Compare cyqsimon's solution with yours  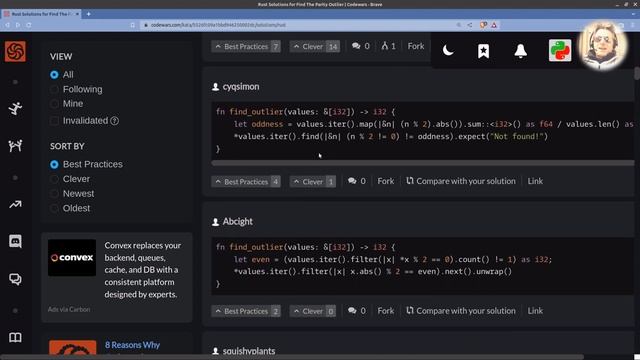[461, 181]
